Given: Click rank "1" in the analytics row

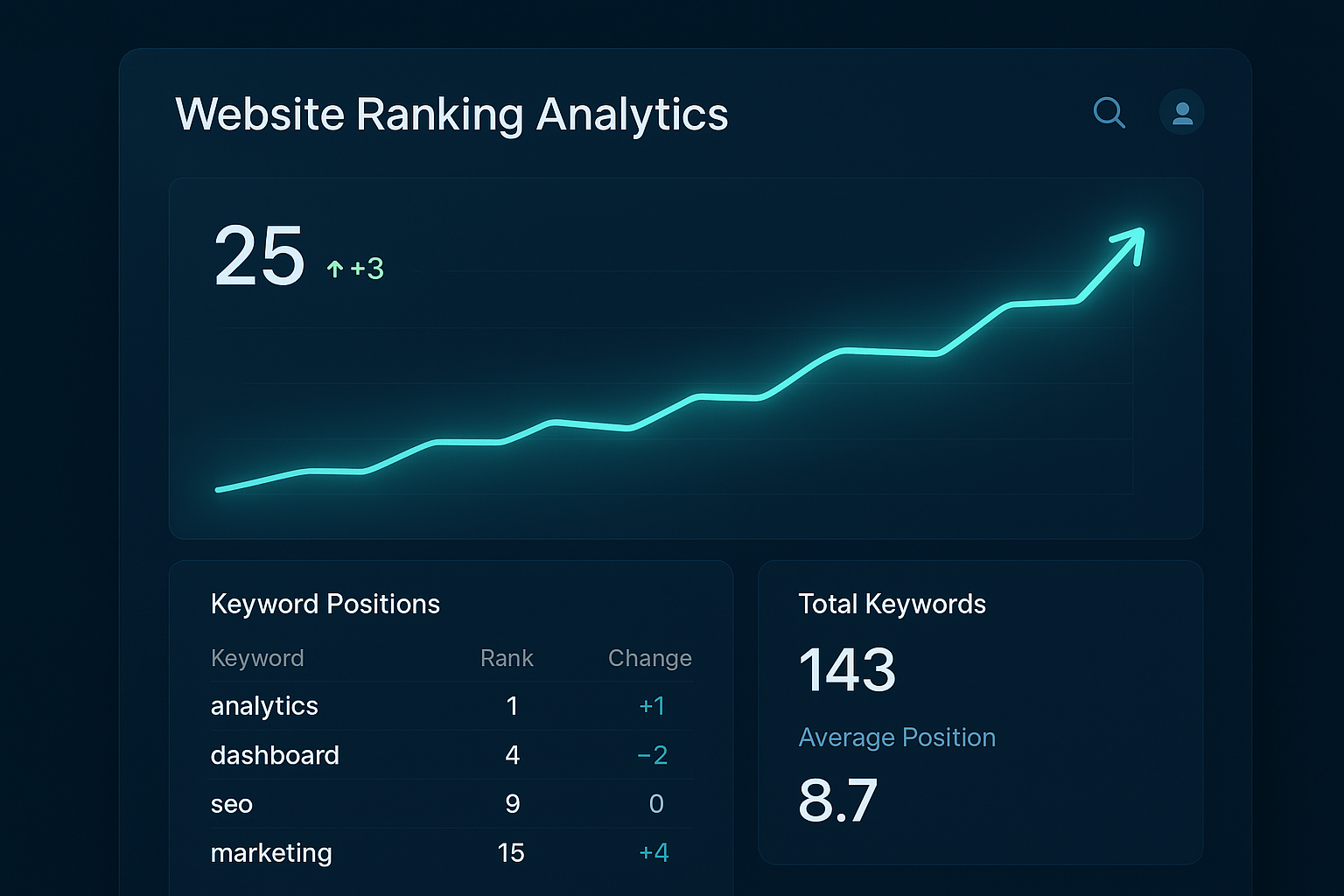Looking at the screenshot, I should 512,706.
